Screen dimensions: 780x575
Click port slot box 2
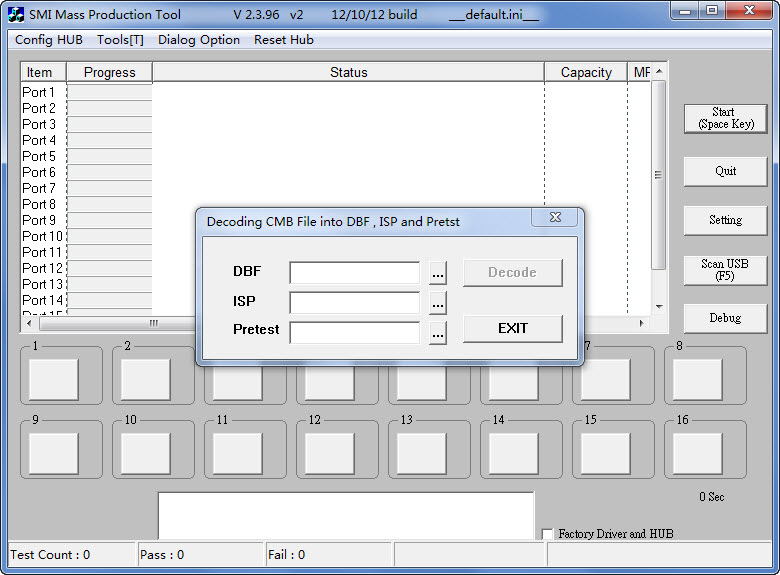(x=146, y=380)
